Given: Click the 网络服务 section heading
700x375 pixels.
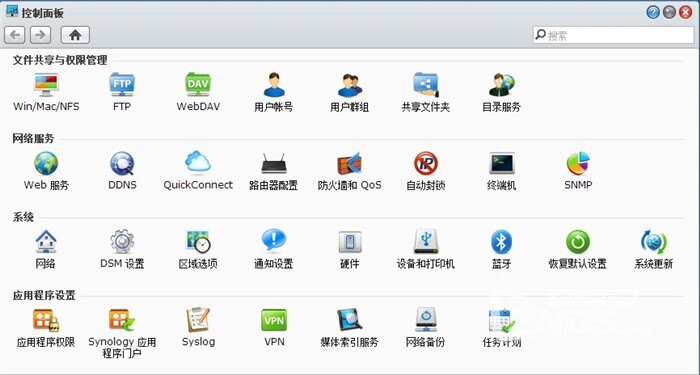Looking at the screenshot, I should click(33, 138).
